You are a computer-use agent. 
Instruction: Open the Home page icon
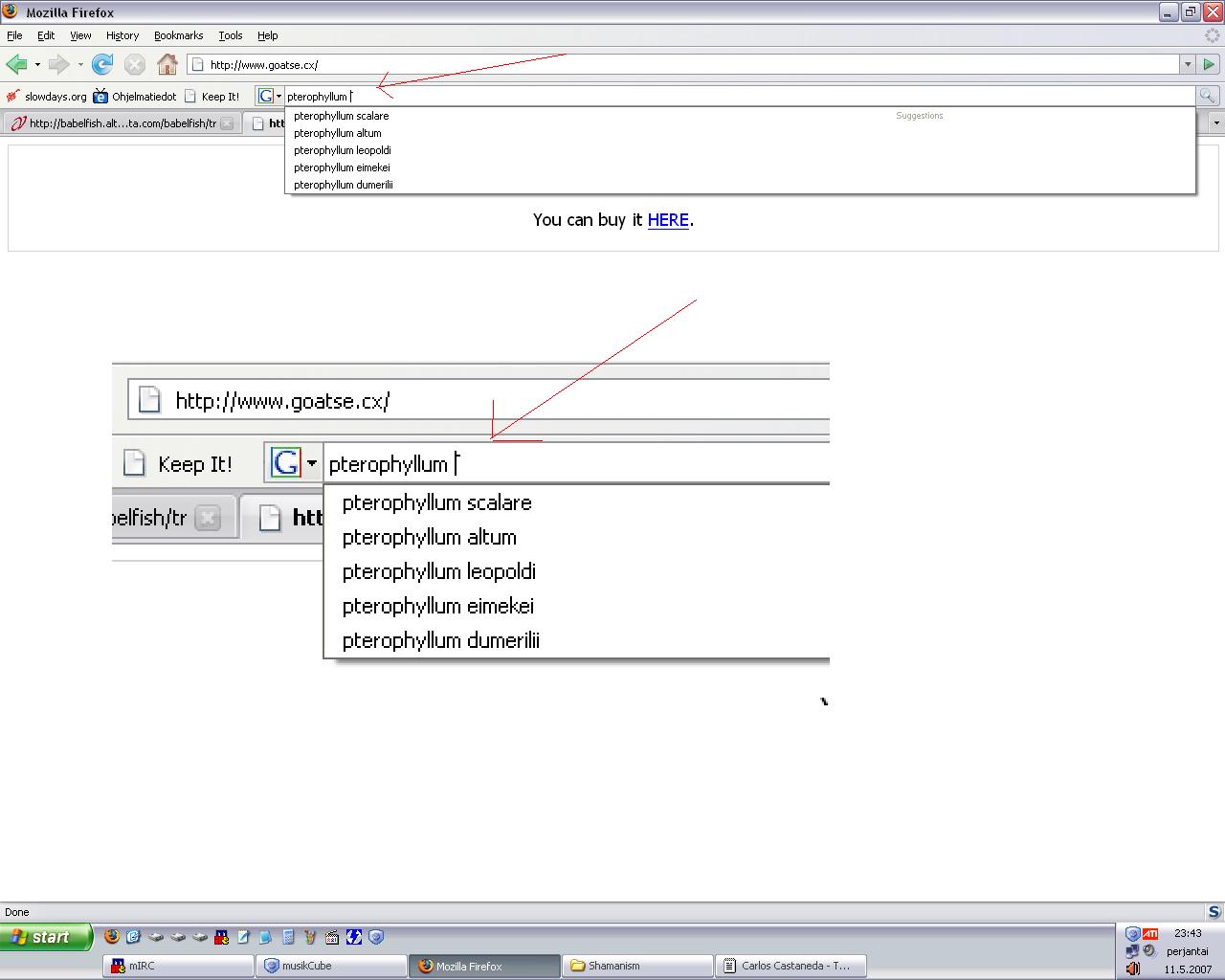(x=167, y=64)
